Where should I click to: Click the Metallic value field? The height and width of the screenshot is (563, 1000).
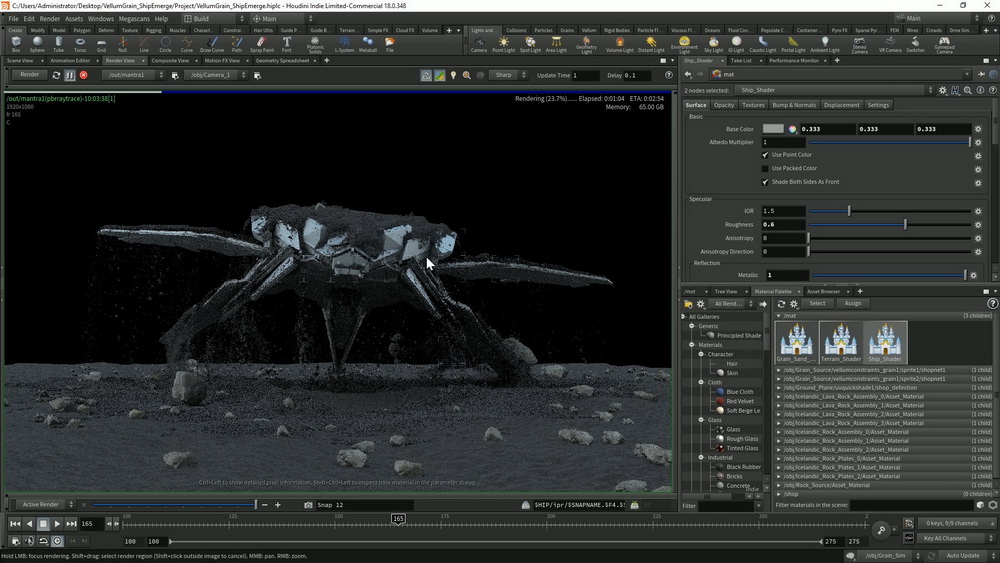pos(786,275)
